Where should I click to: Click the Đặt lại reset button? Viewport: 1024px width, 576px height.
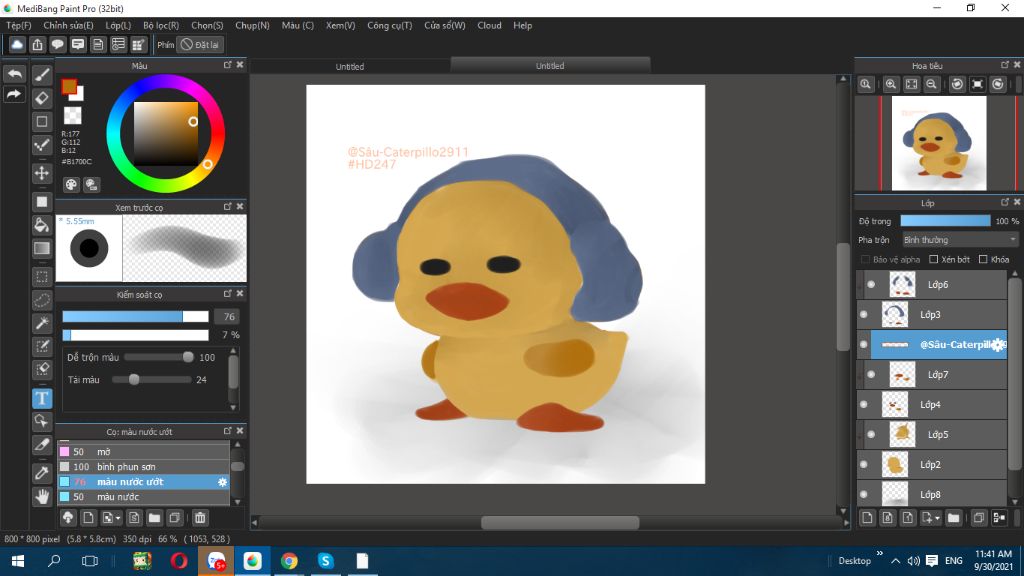point(200,45)
